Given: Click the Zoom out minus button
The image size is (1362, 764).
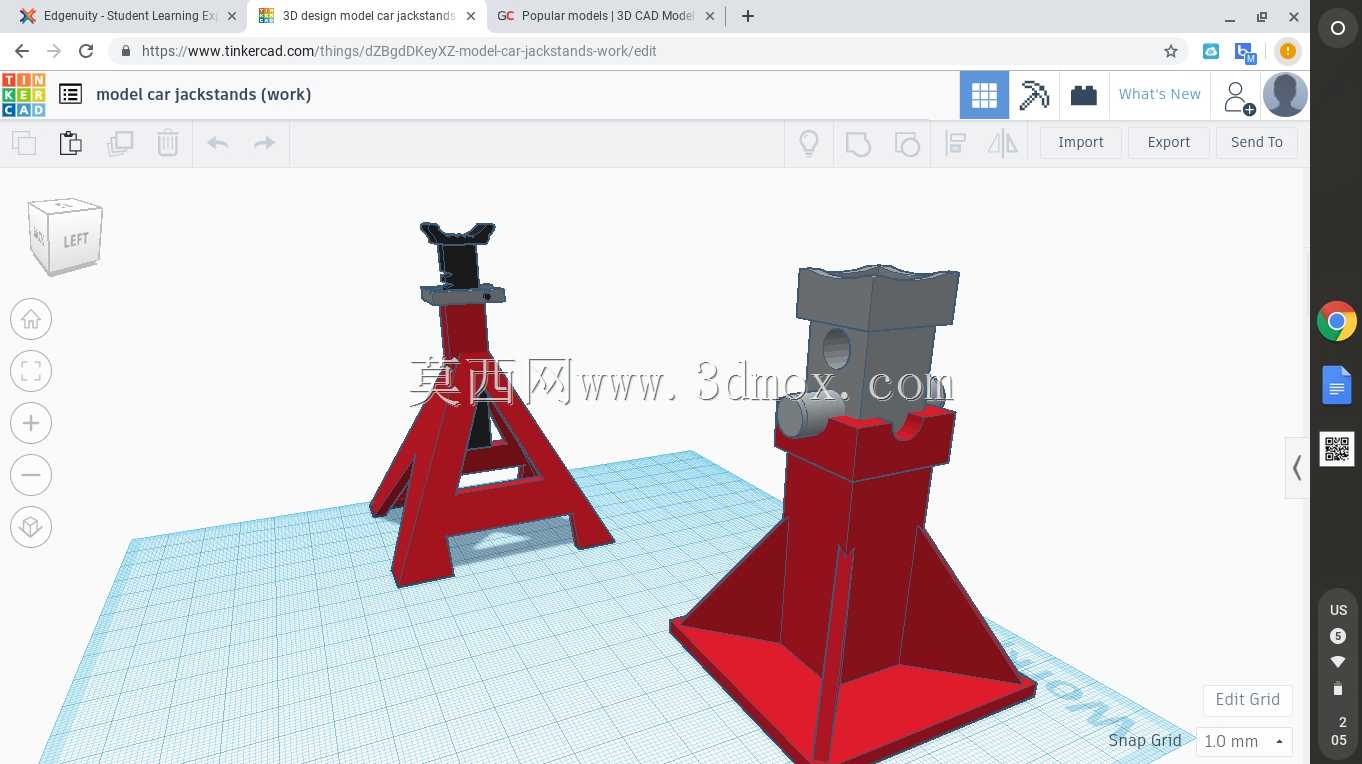Looking at the screenshot, I should (31, 475).
